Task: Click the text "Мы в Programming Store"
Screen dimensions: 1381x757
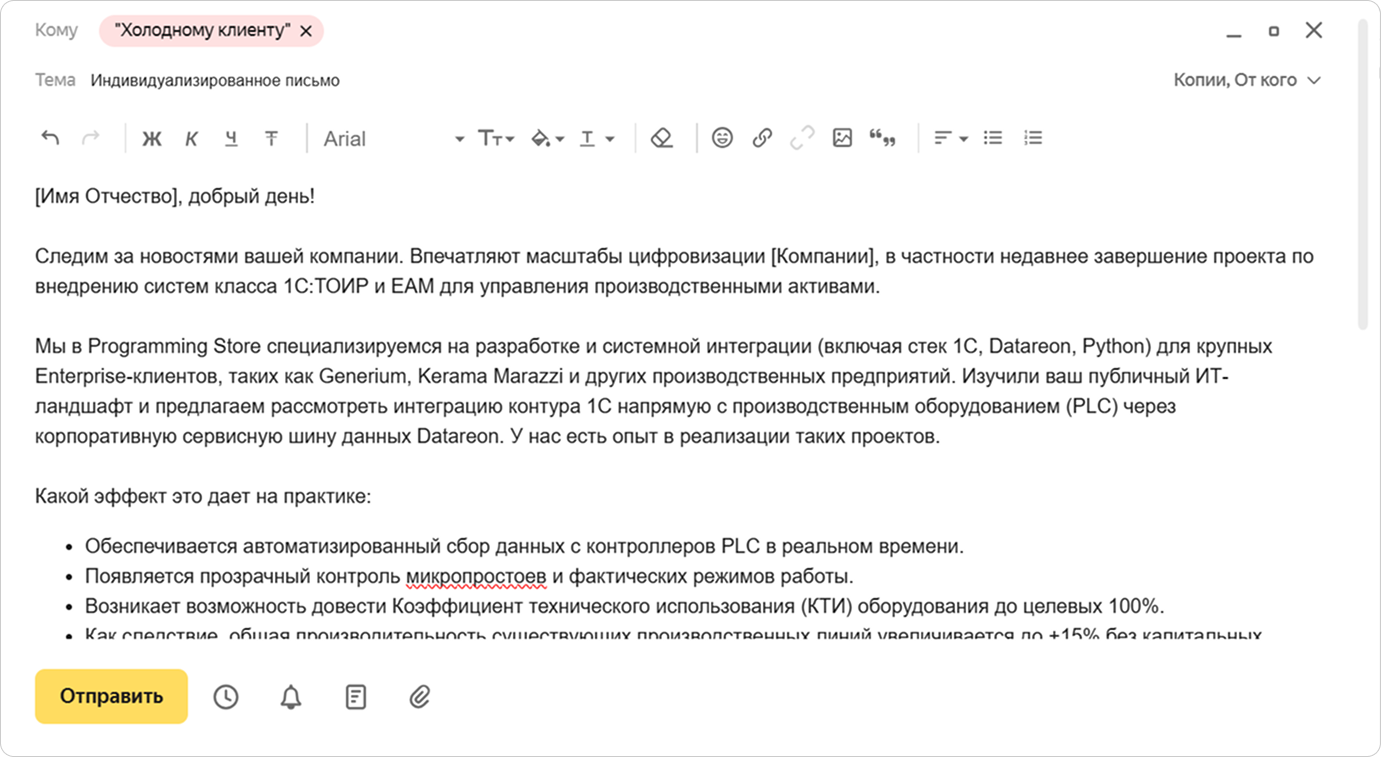Action: coord(149,347)
